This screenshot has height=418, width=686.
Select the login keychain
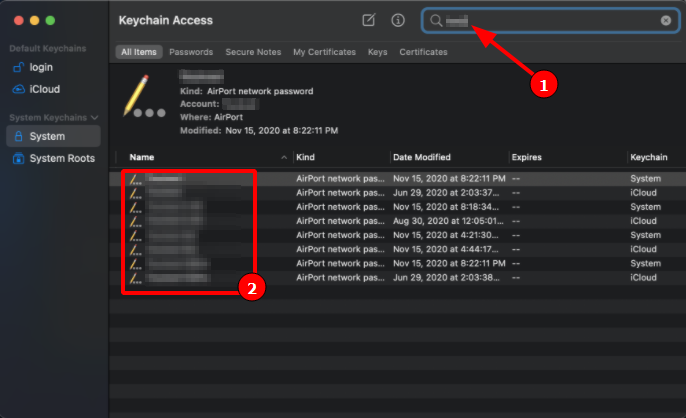point(53,67)
